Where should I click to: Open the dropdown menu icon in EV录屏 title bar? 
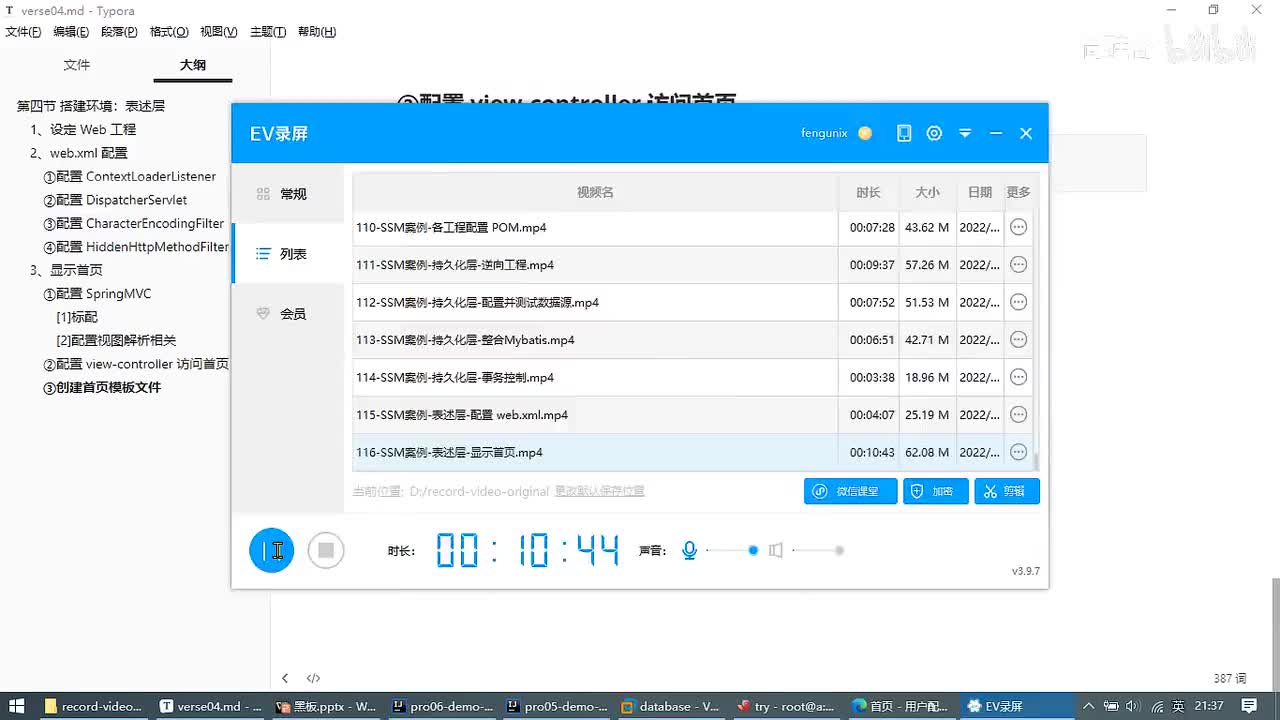pyautogui.click(x=965, y=133)
